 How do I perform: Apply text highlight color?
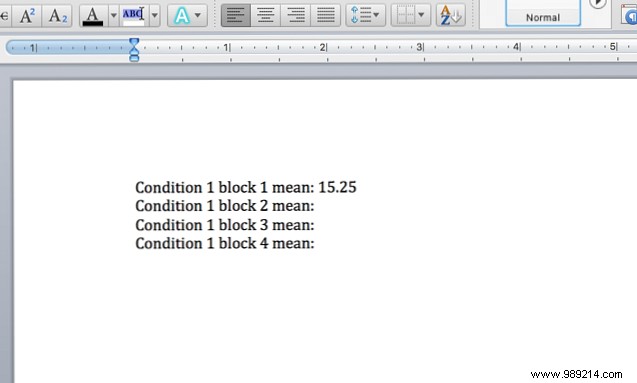[x=134, y=16]
